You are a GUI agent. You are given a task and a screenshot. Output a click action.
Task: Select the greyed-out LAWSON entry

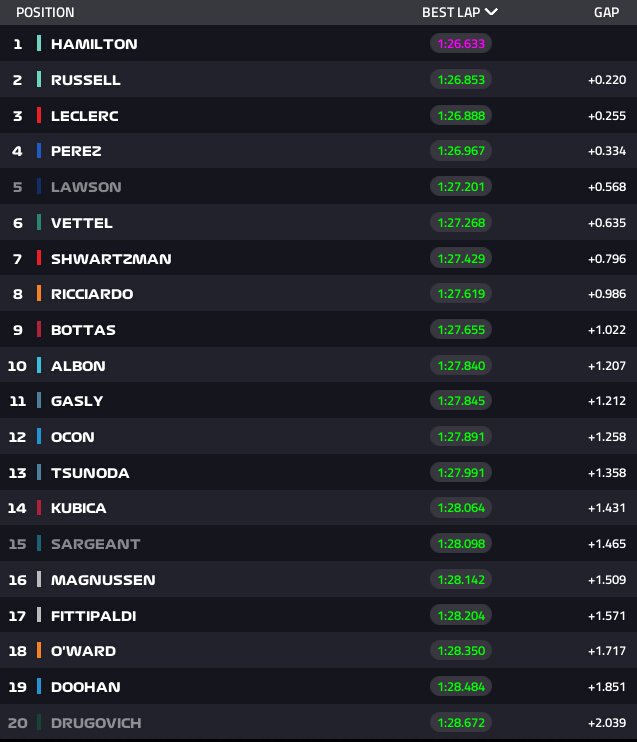[x=86, y=187]
